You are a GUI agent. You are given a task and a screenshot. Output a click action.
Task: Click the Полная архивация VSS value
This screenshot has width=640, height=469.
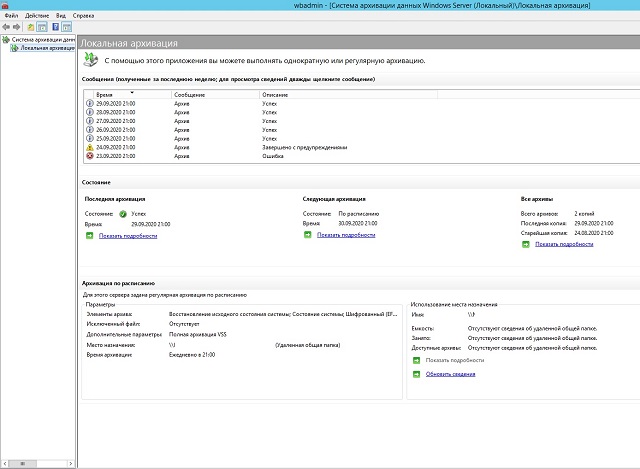(x=198, y=335)
